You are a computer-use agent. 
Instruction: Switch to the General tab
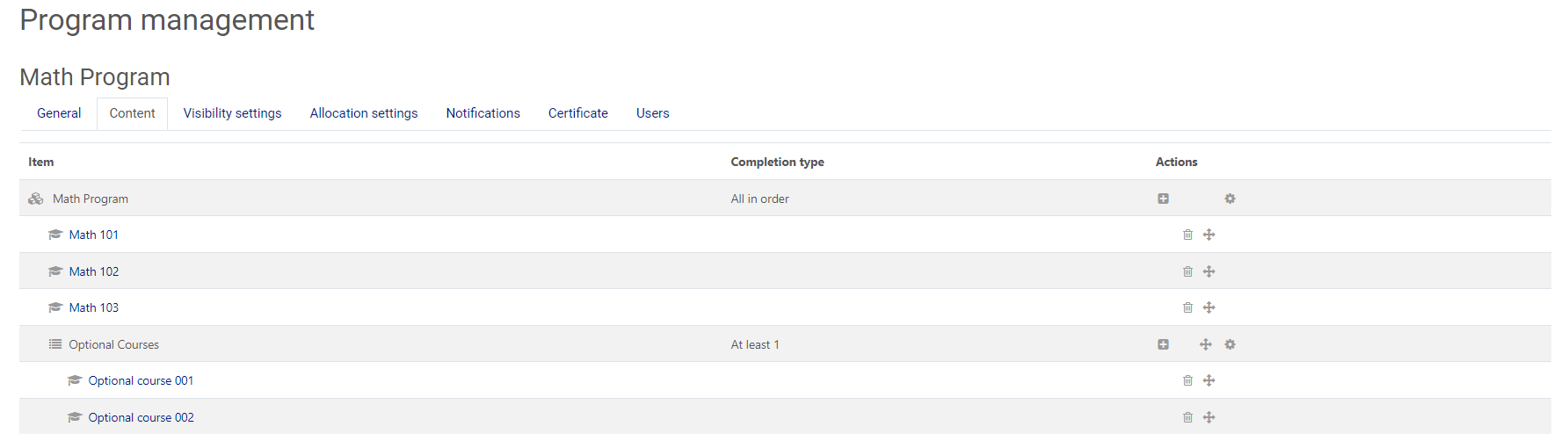pos(59,113)
